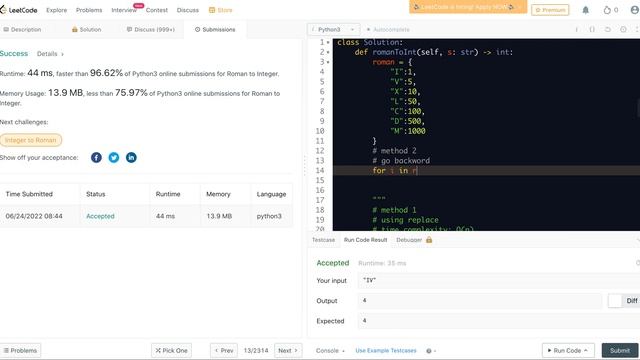Click the code editor info icon
The width and height of the screenshot is (640, 360).
[x=576, y=29]
